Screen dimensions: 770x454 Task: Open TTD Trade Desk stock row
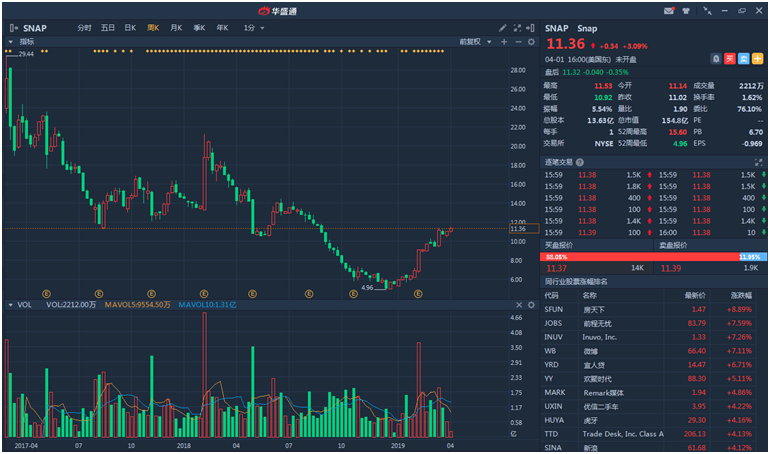tap(653, 434)
